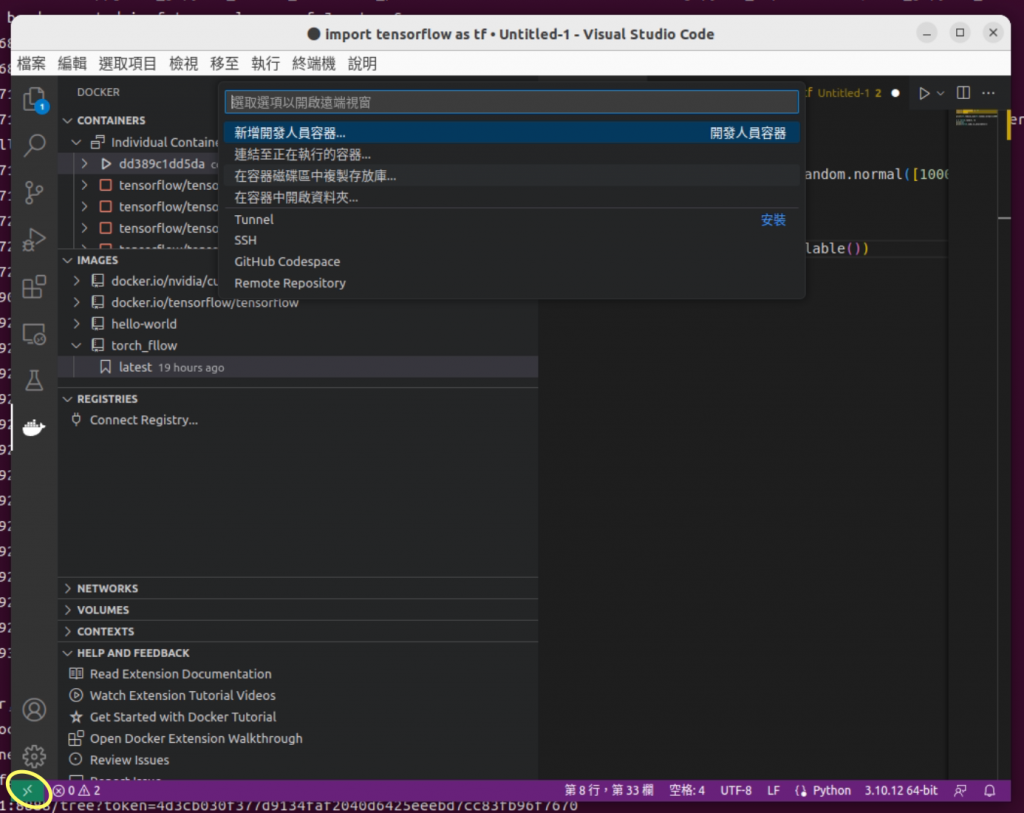Viewport: 1024px width, 813px height.
Task: Choose 連結至正在執行的容器... option
Action: (511, 155)
